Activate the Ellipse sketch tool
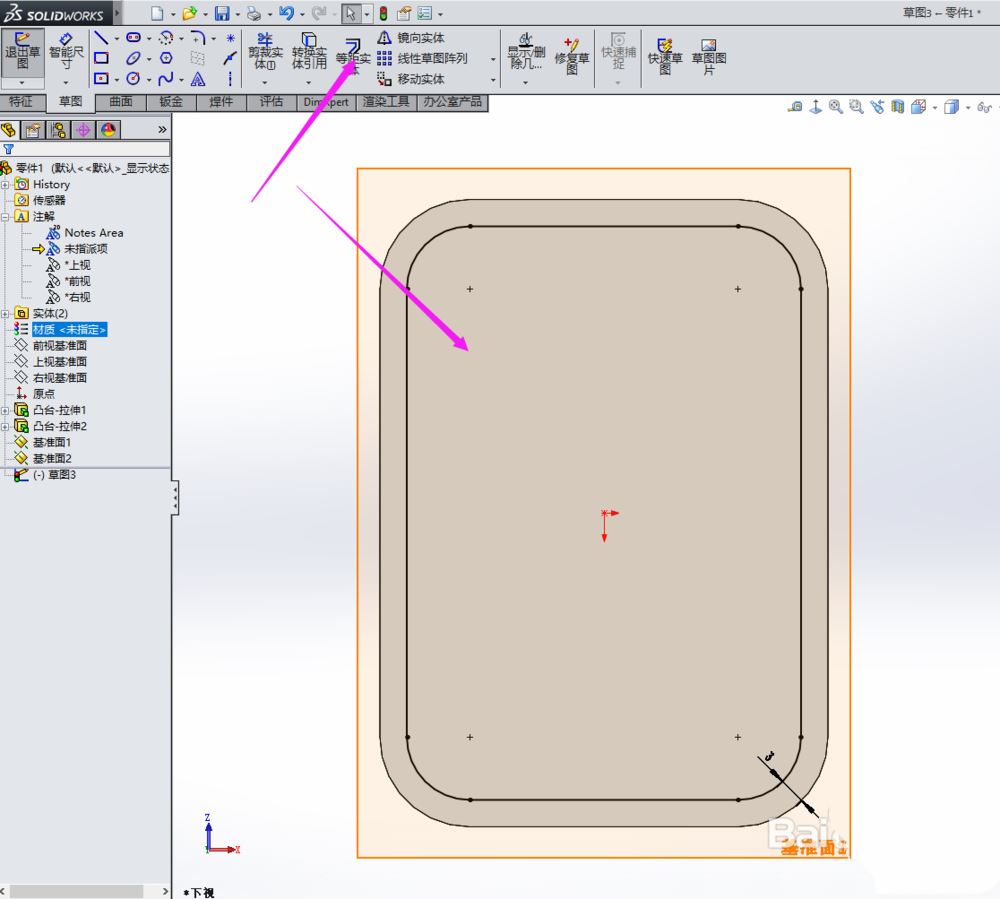This screenshot has height=899, width=1000. pyautogui.click(x=133, y=58)
